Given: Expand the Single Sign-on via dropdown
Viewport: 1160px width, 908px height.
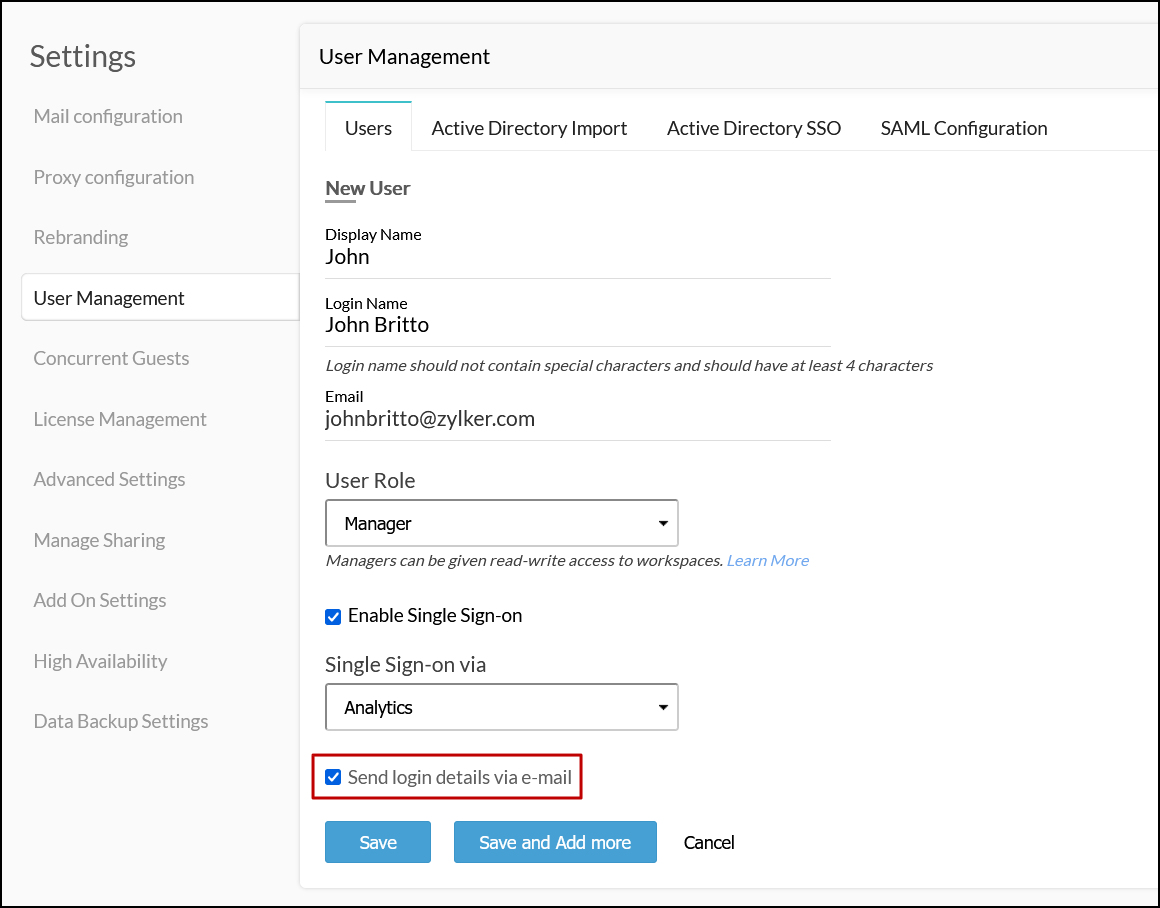Looking at the screenshot, I should pos(502,707).
